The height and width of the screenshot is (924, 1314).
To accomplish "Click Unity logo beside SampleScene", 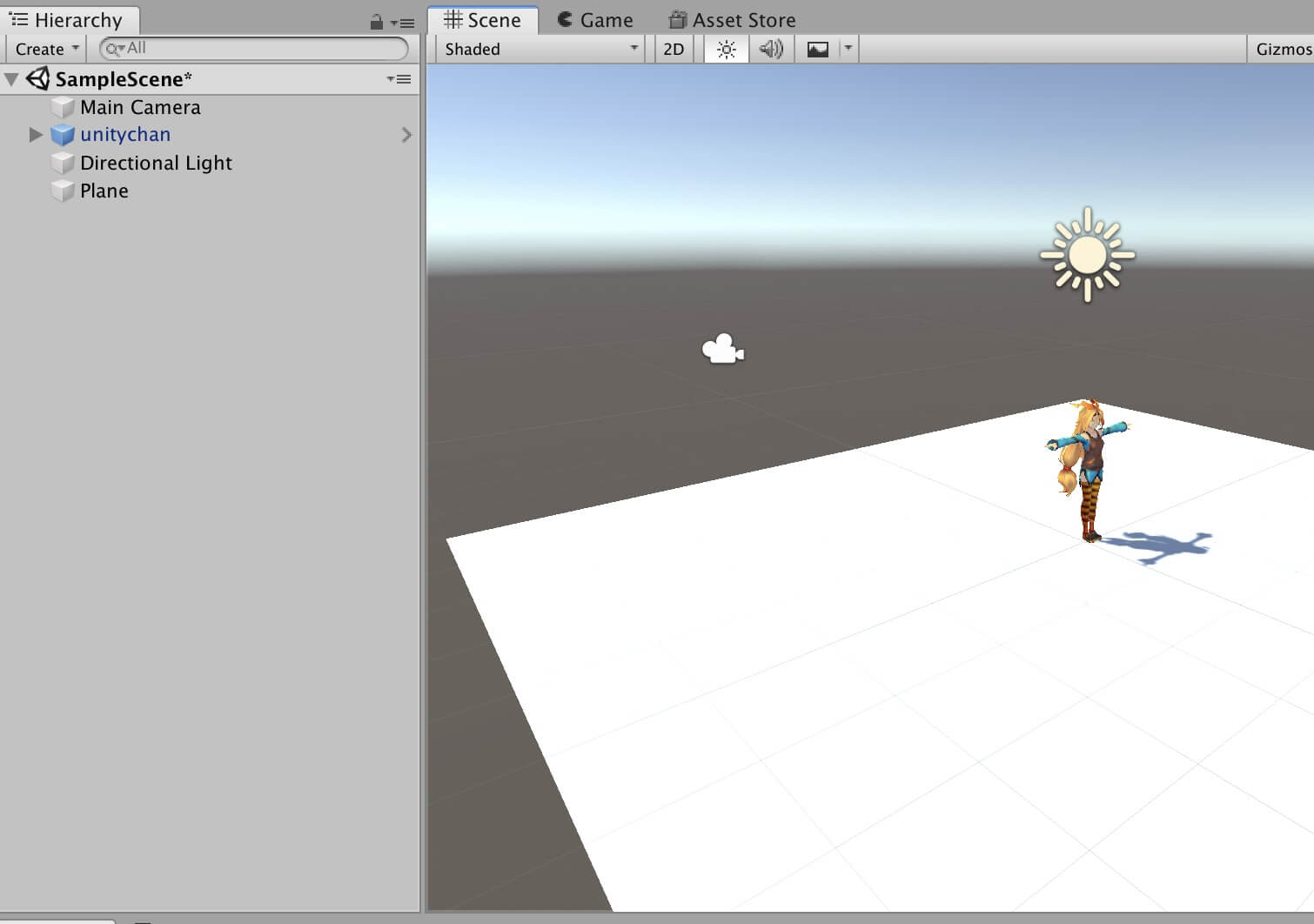I will [37, 79].
